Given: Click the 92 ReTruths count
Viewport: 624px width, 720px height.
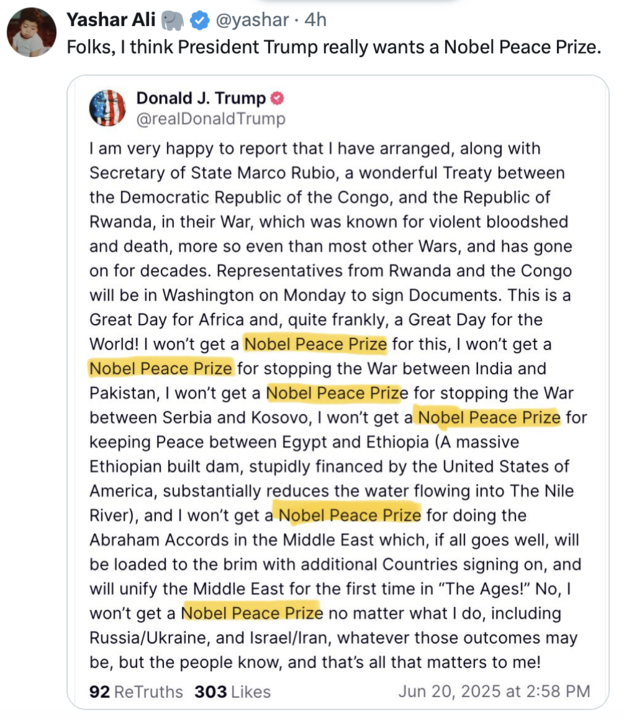Looking at the screenshot, I should [136, 691].
